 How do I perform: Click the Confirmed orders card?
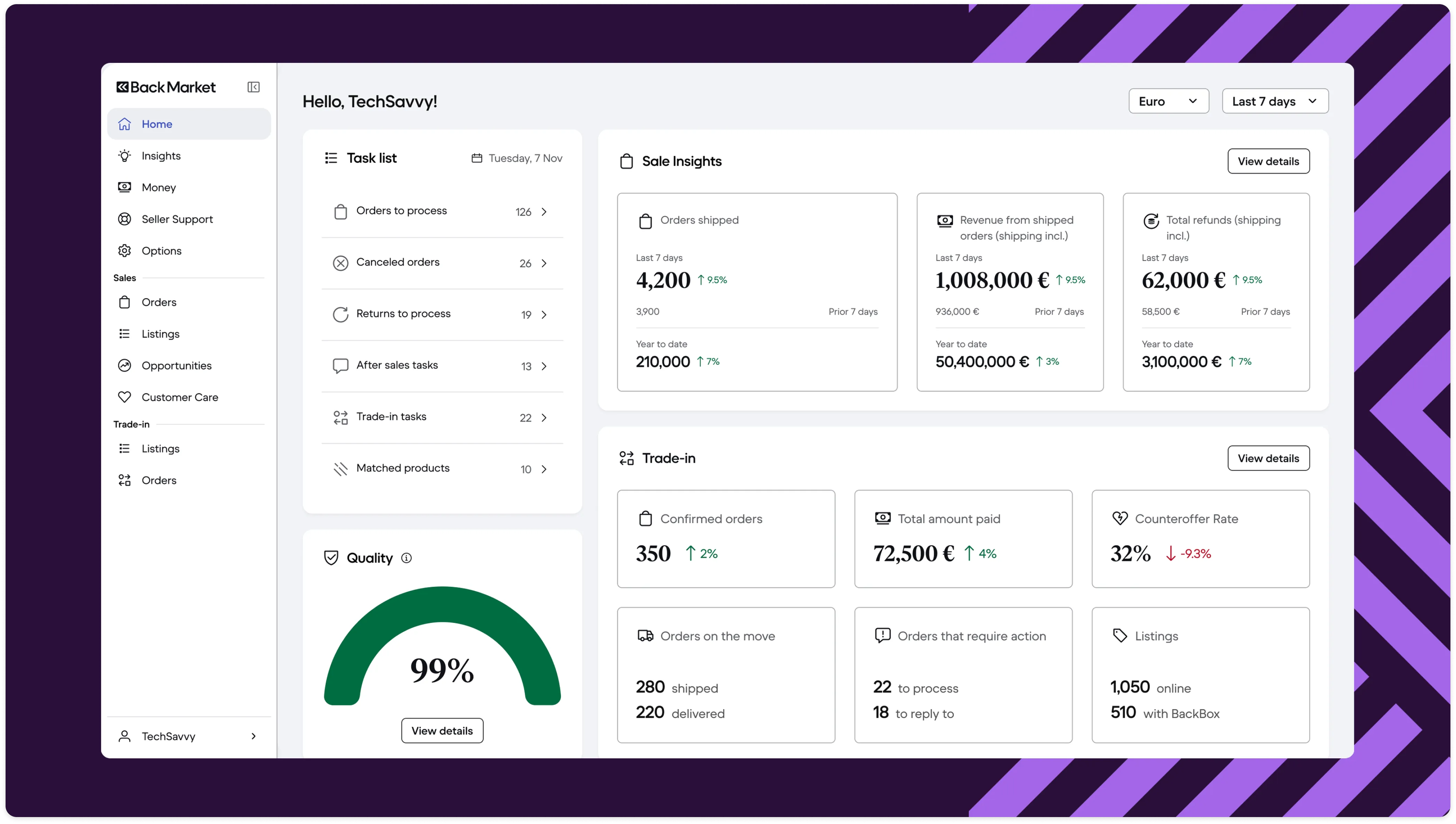726,539
